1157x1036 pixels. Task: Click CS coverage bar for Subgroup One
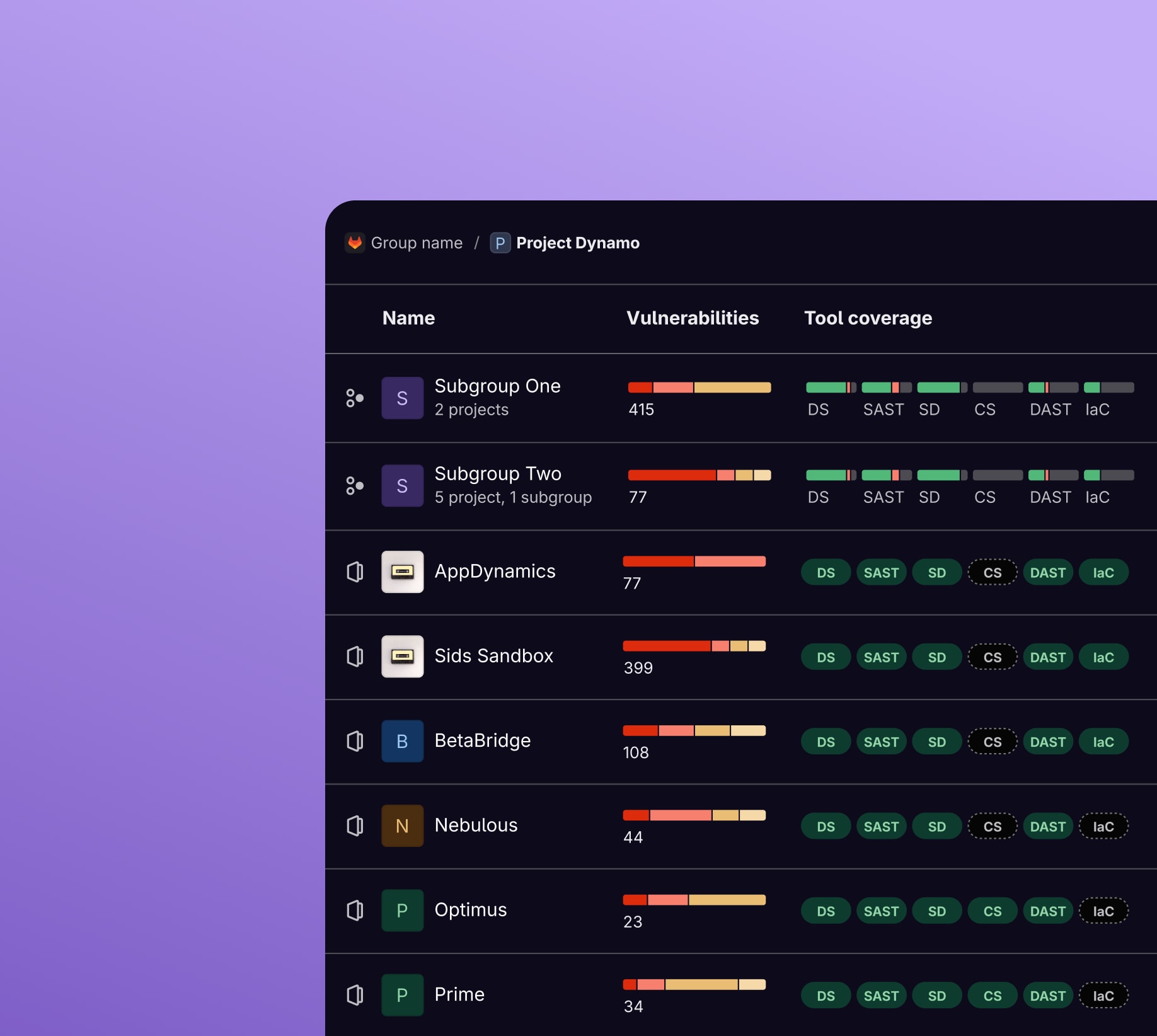[x=998, y=388]
